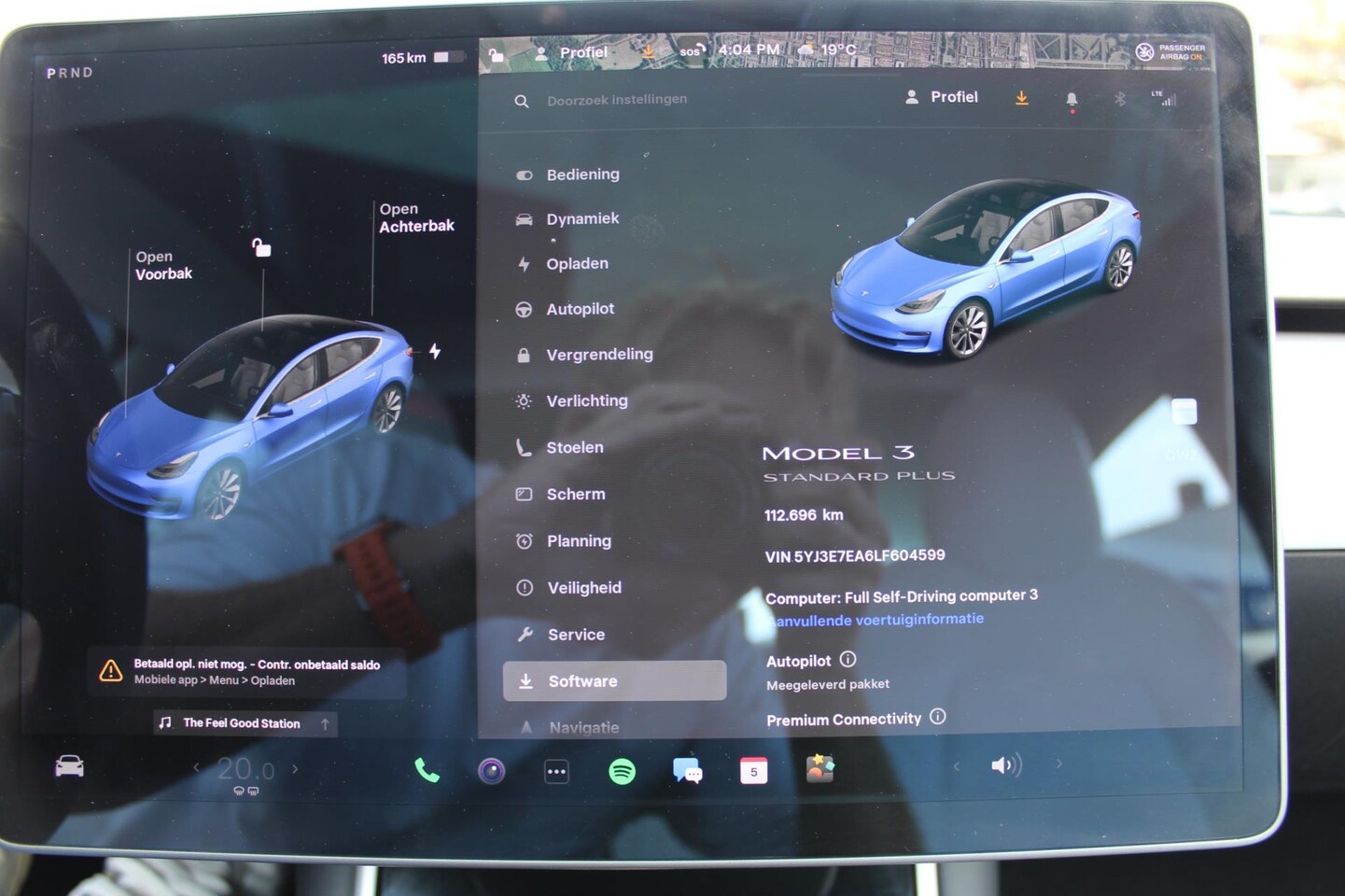1345x896 pixels.
Task: Lower cabin temperature with left chevron
Action: (x=196, y=768)
